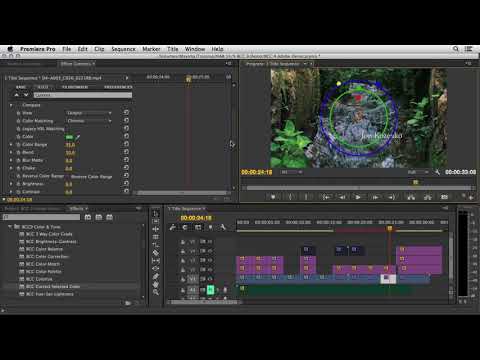This screenshot has height=360, width=480.
Task: Toggle Snap in the timeline header
Action: click(185, 227)
